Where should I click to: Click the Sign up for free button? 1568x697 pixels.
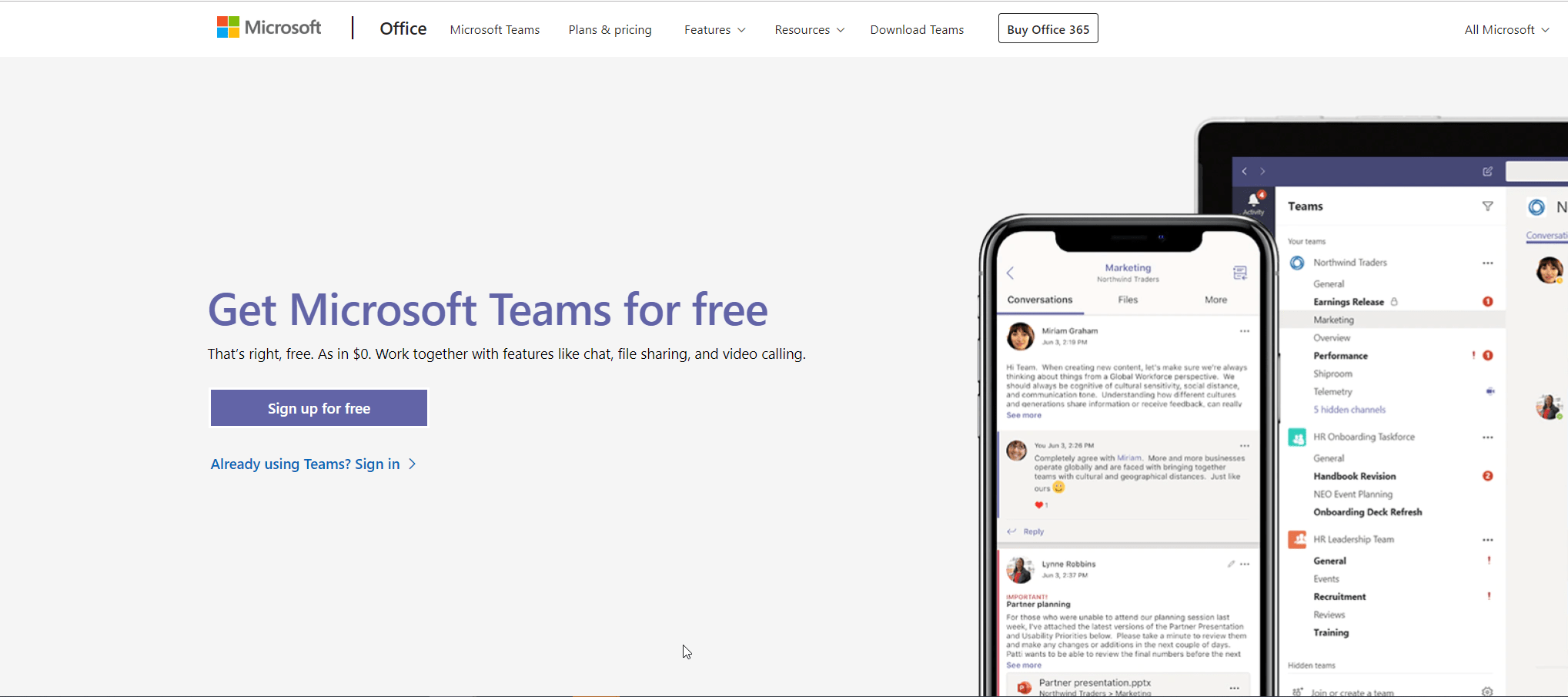(319, 408)
